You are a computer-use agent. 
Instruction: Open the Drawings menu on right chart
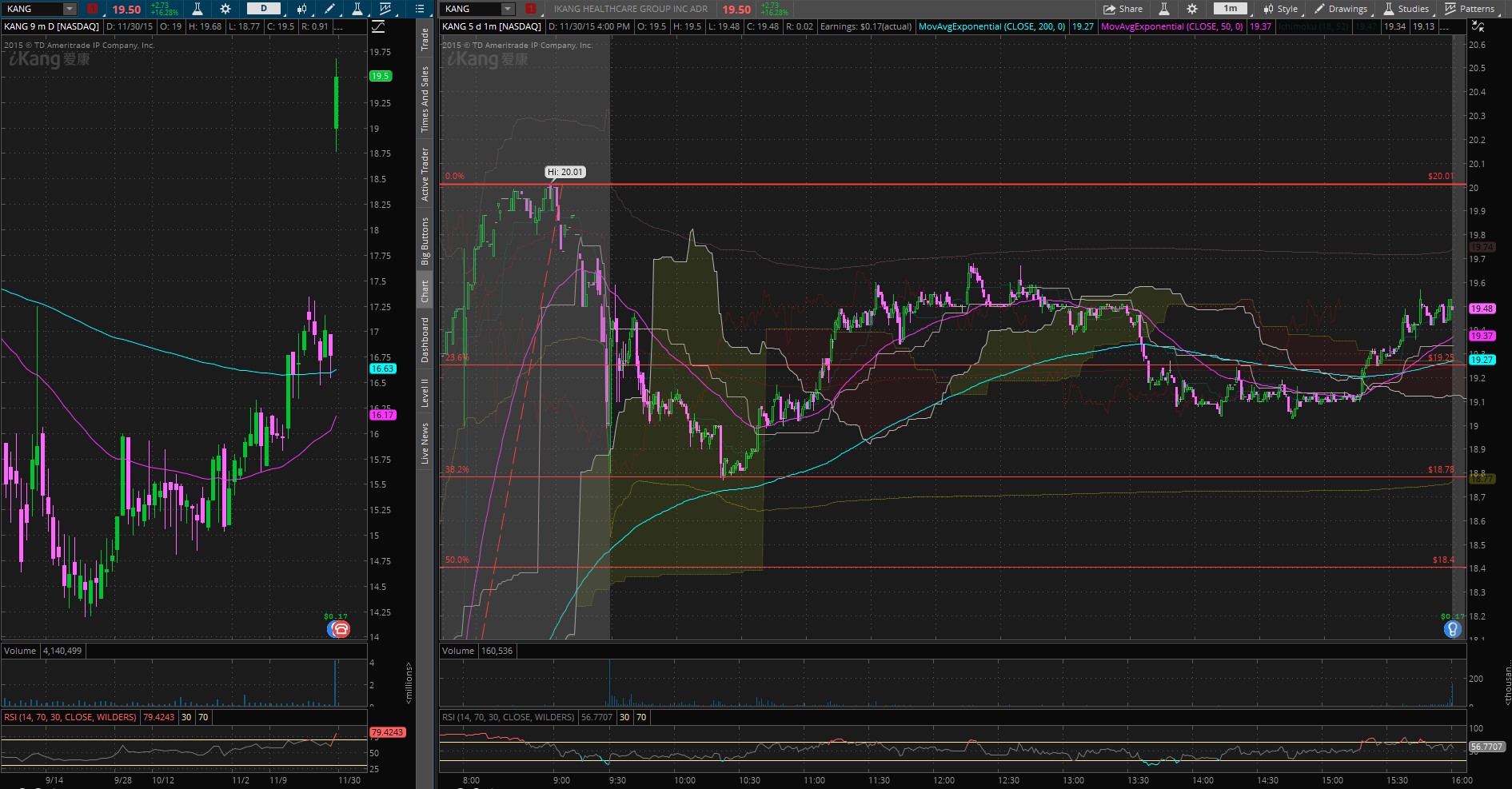point(1341,9)
